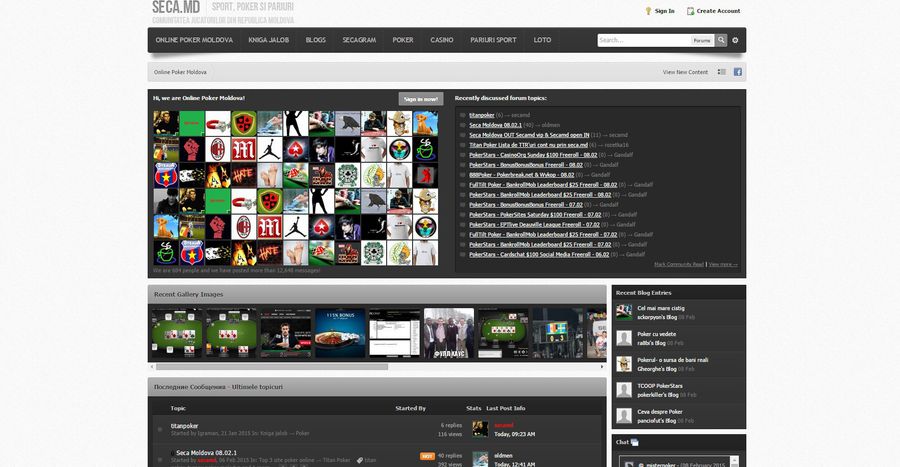
Task: Open Poker cu vedete blog entry
Action: pos(657,334)
